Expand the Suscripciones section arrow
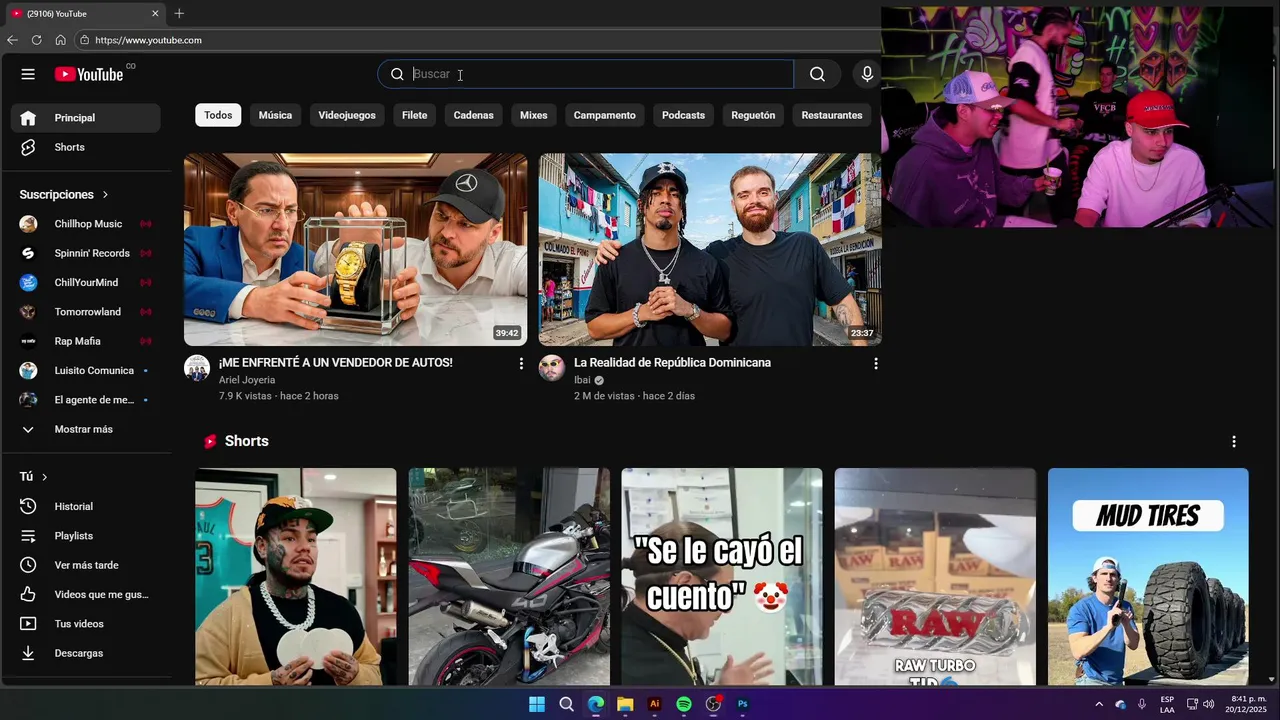Viewport: 1280px width, 720px height. tap(105, 195)
